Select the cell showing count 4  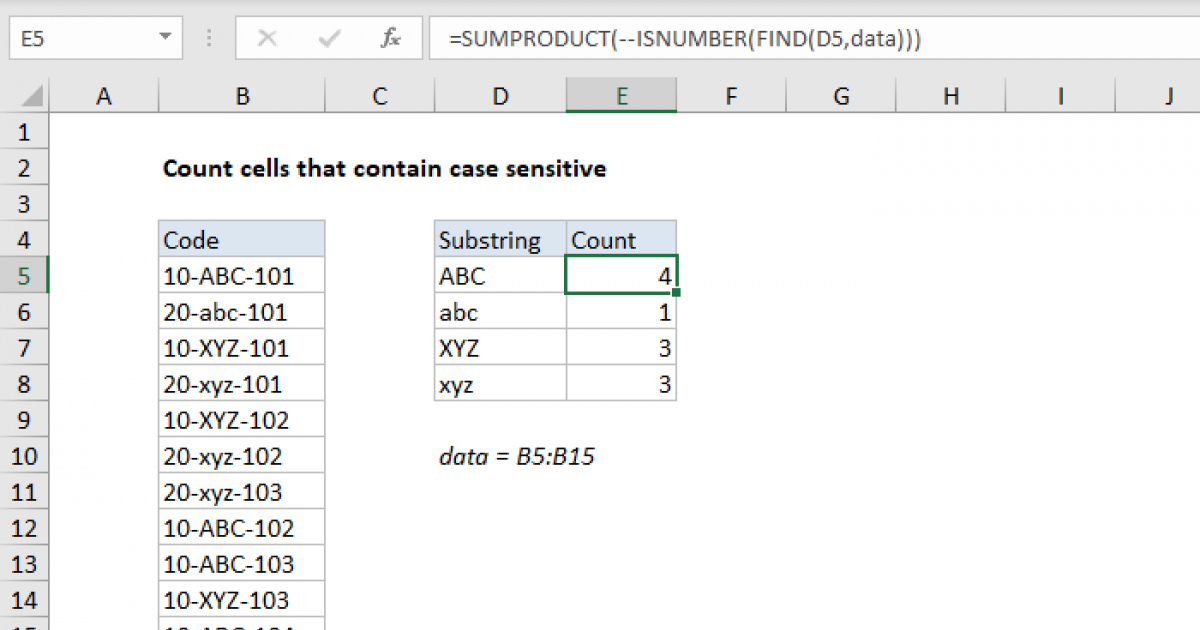click(x=621, y=275)
